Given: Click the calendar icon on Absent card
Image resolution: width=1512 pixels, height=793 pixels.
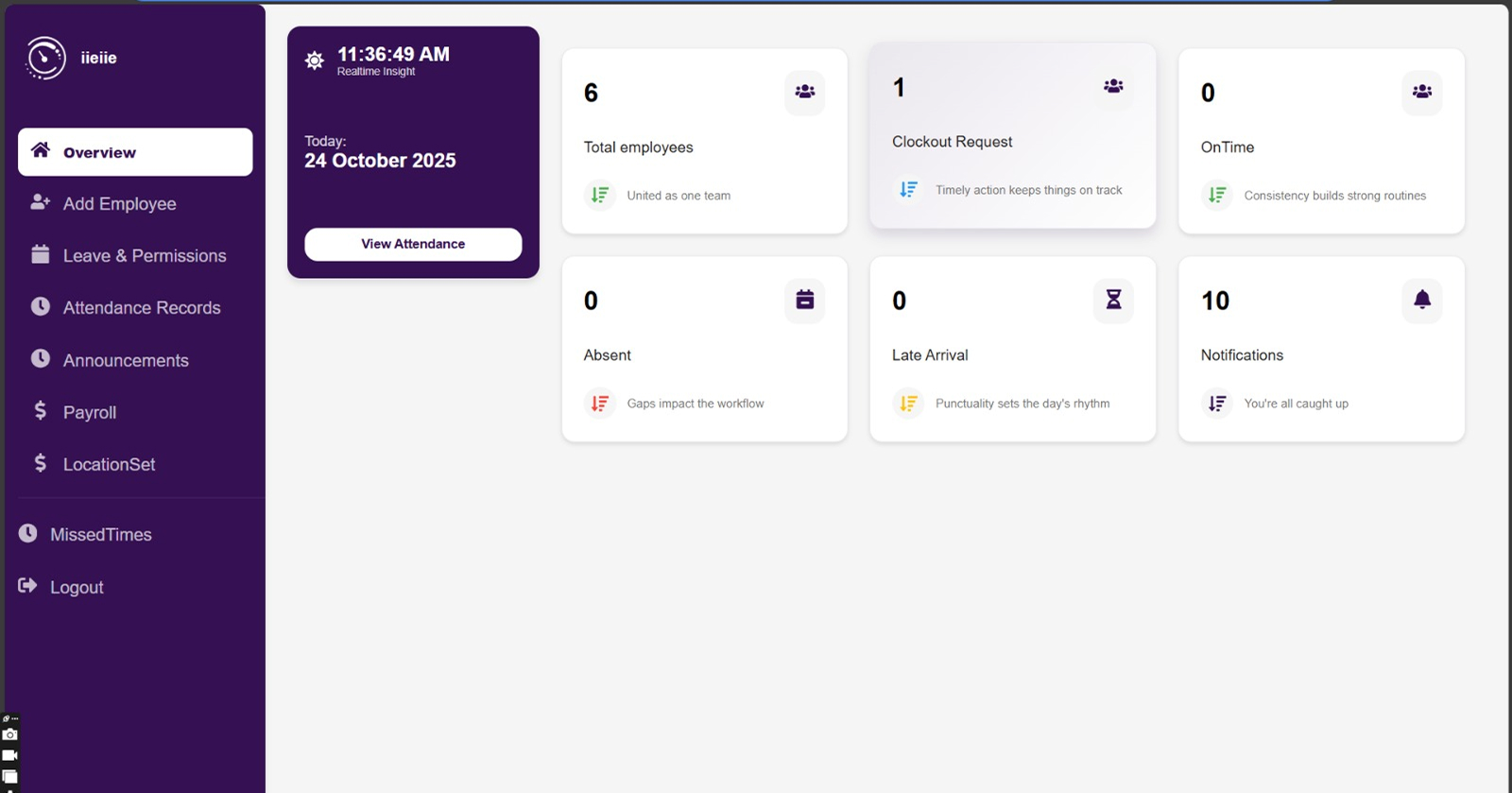Looking at the screenshot, I should pos(805,301).
